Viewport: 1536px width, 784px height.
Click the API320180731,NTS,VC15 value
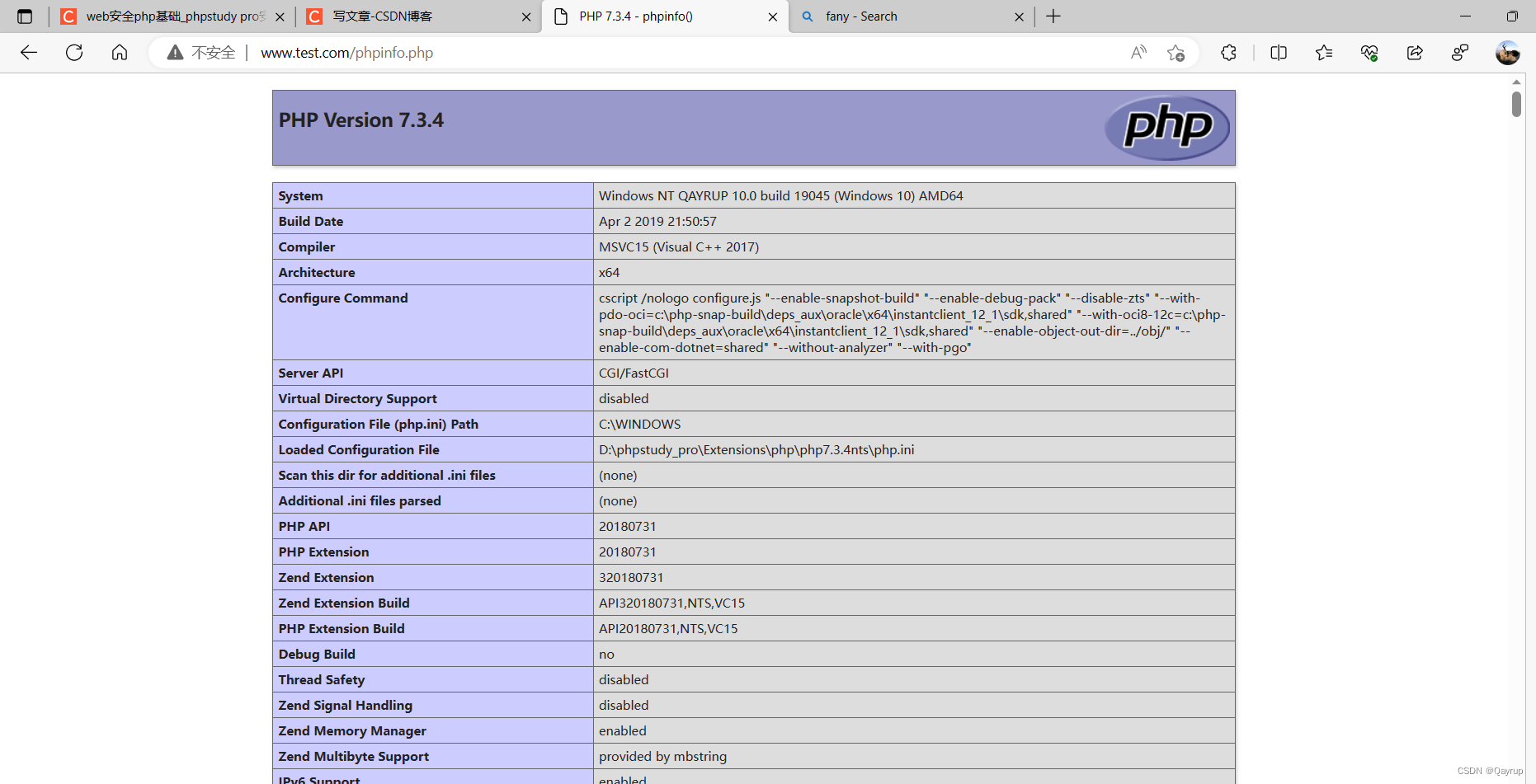pos(671,603)
